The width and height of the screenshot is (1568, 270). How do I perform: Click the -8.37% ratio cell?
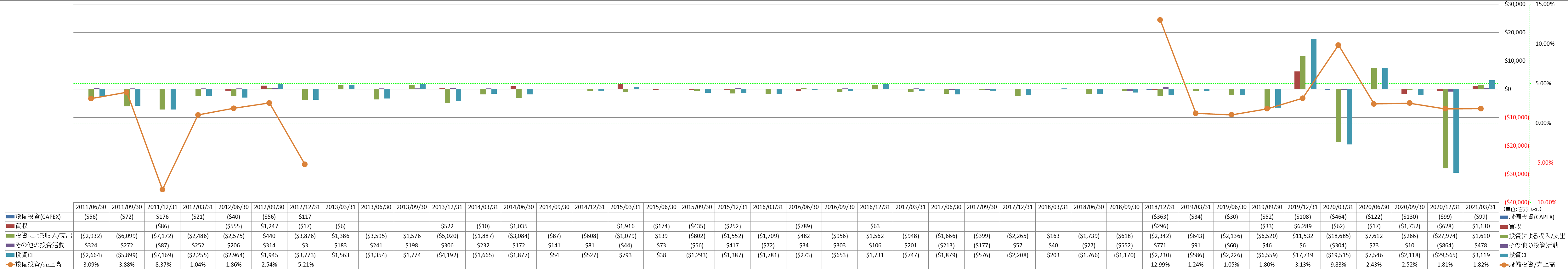(x=162, y=265)
